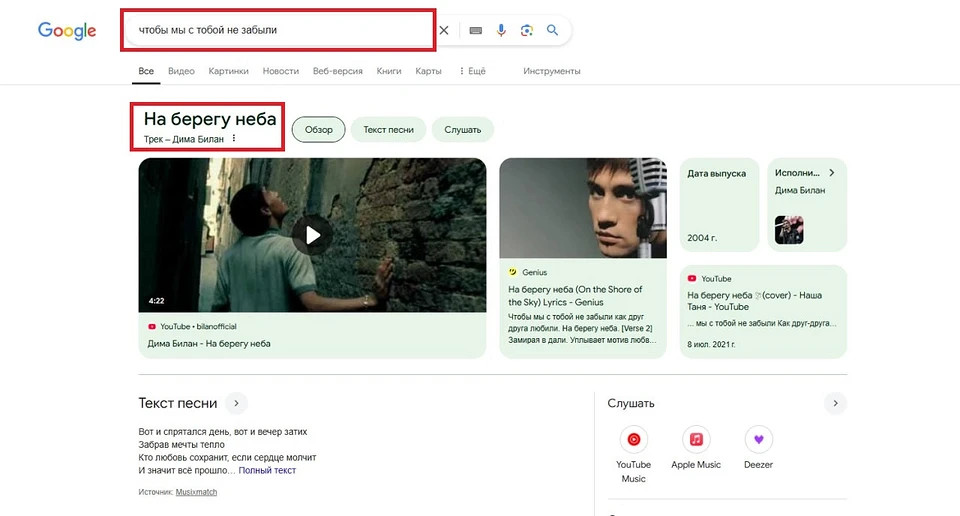The image size is (960, 516).
Task: Select the Текст песни chip
Action: pos(388,129)
